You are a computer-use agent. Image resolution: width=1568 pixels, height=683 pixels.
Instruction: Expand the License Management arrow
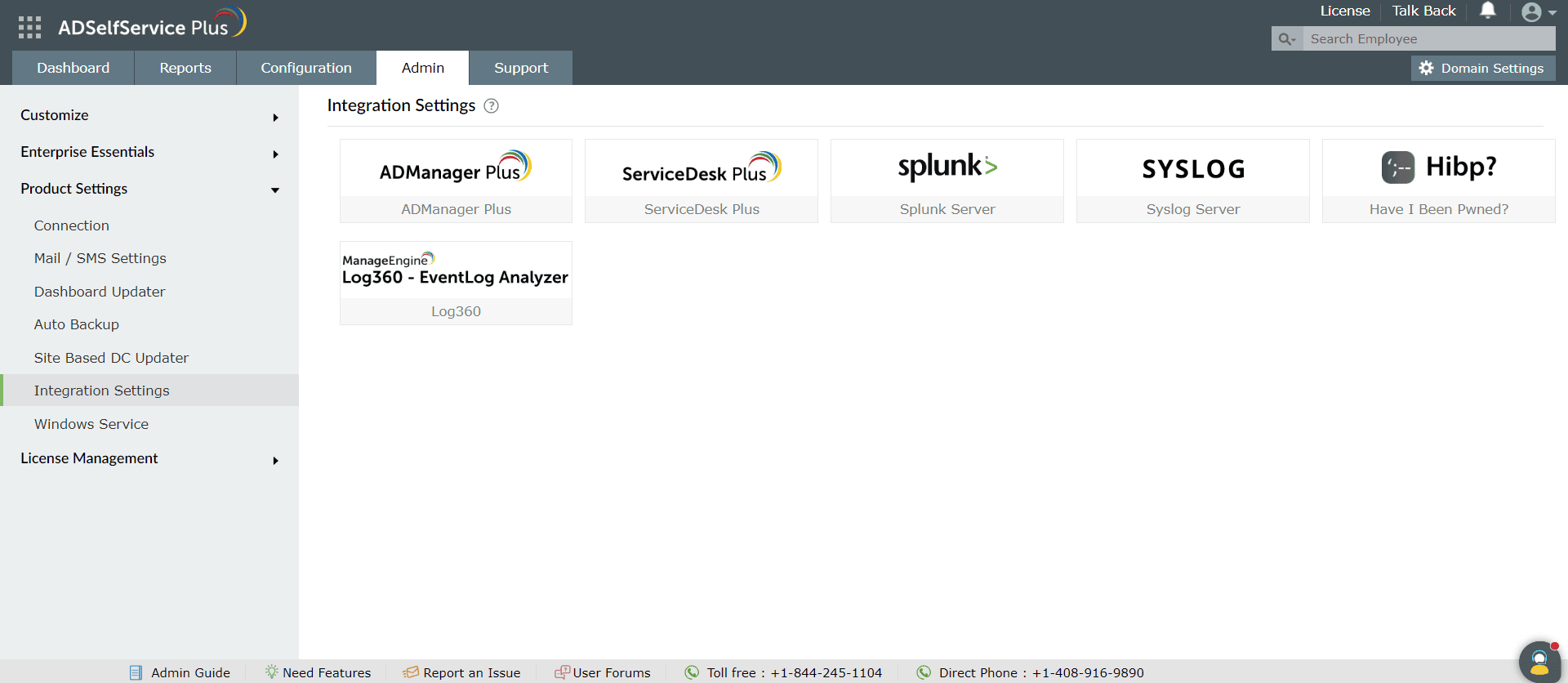[275, 461]
